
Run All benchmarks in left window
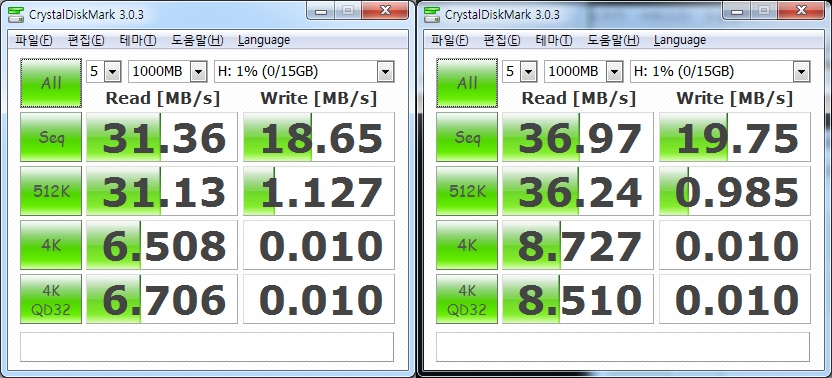tap(51, 83)
